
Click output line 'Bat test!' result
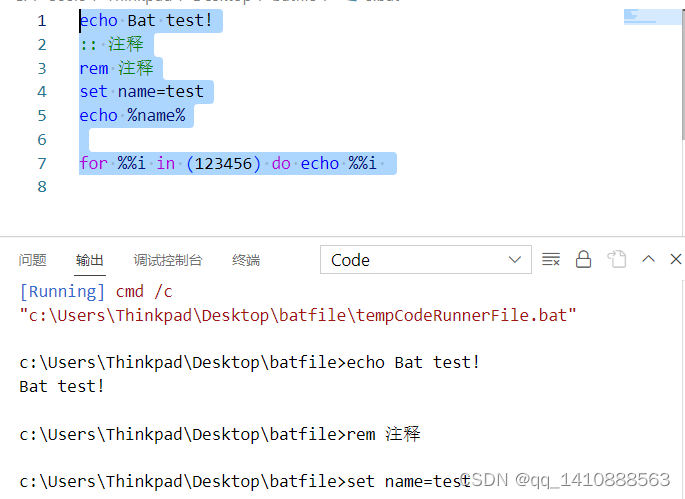62,386
